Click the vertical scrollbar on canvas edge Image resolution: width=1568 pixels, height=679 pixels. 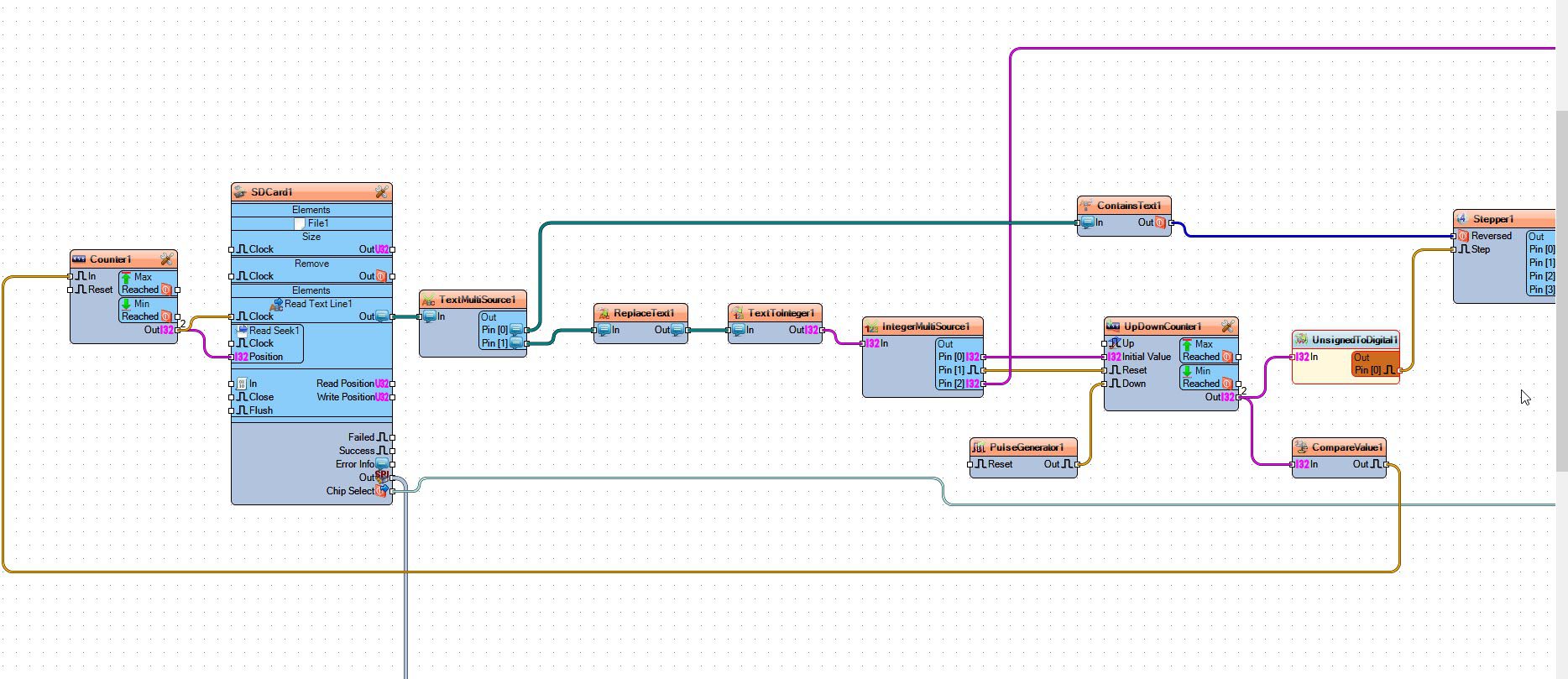click(1561, 290)
